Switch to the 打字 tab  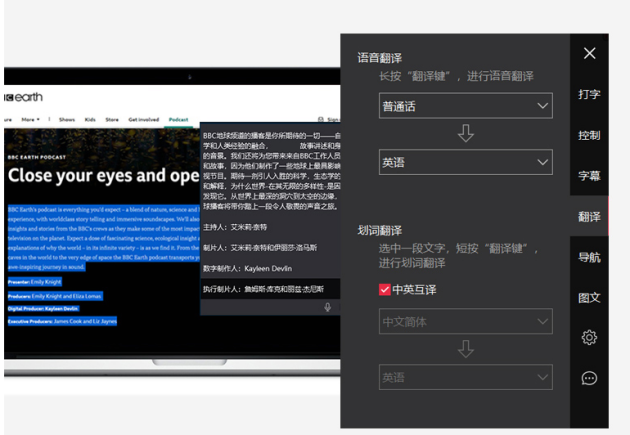click(x=589, y=94)
